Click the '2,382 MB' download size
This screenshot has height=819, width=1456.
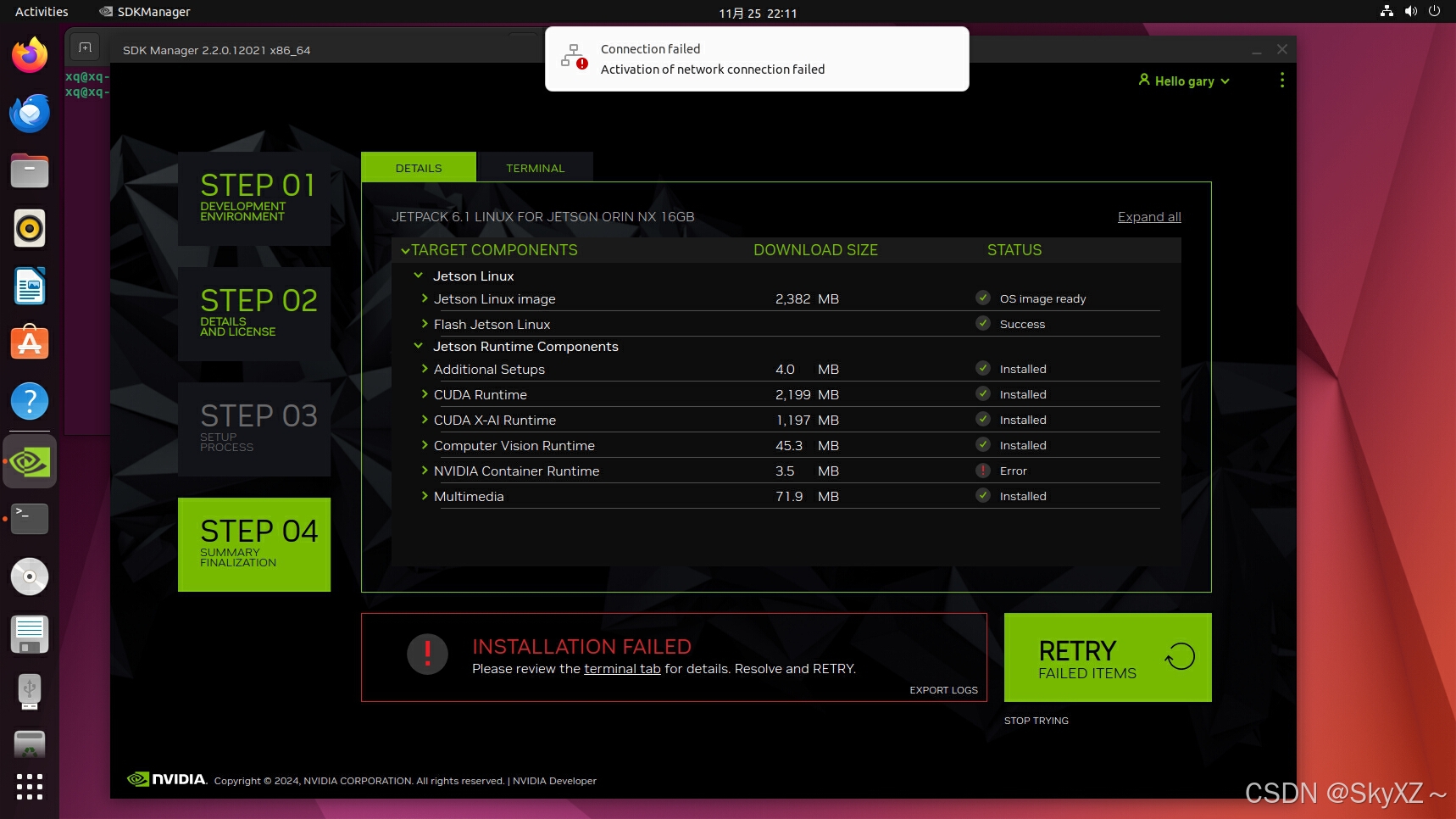(x=807, y=298)
